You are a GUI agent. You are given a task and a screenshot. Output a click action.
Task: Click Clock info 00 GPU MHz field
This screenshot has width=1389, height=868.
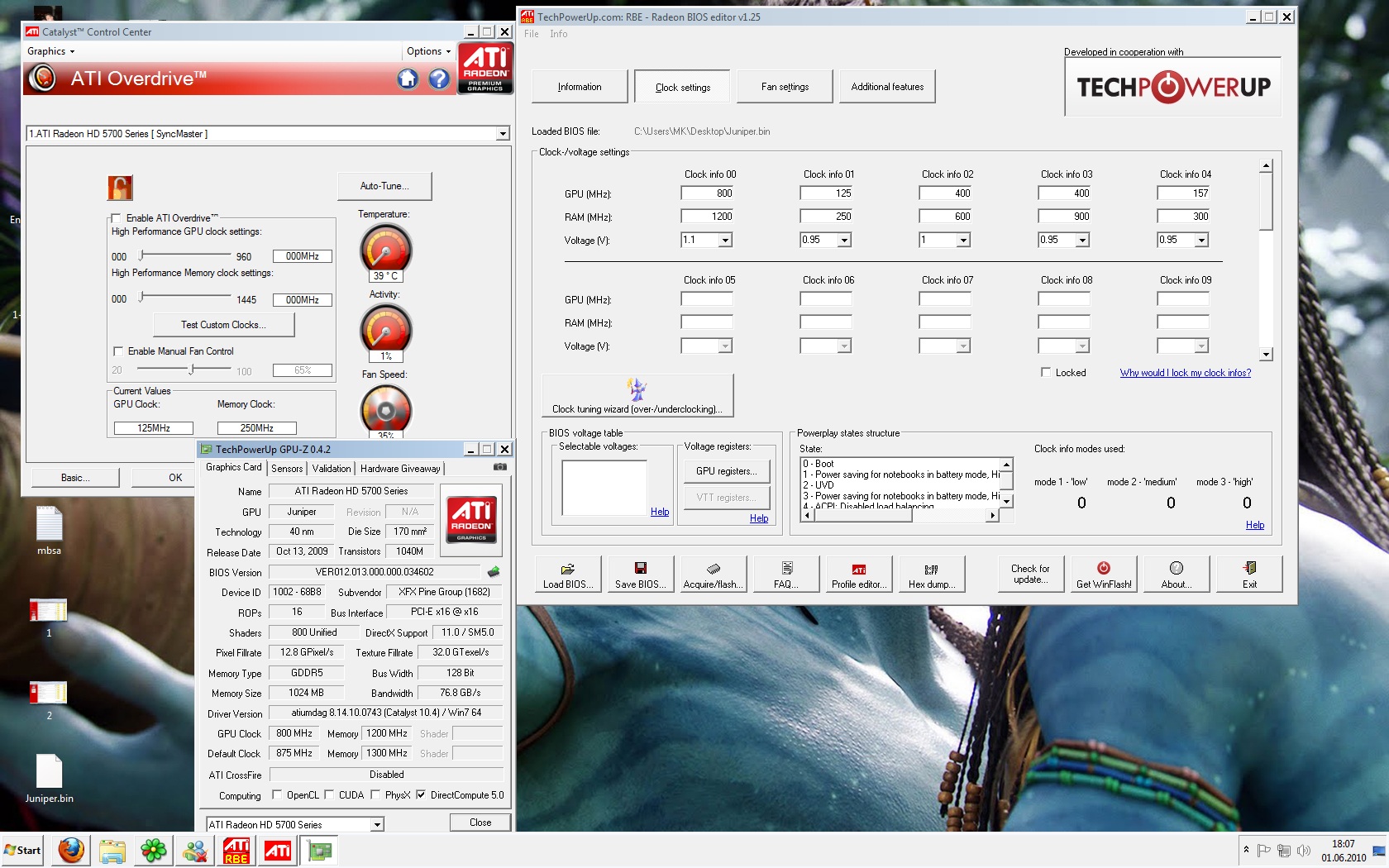(x=707, y=193)
